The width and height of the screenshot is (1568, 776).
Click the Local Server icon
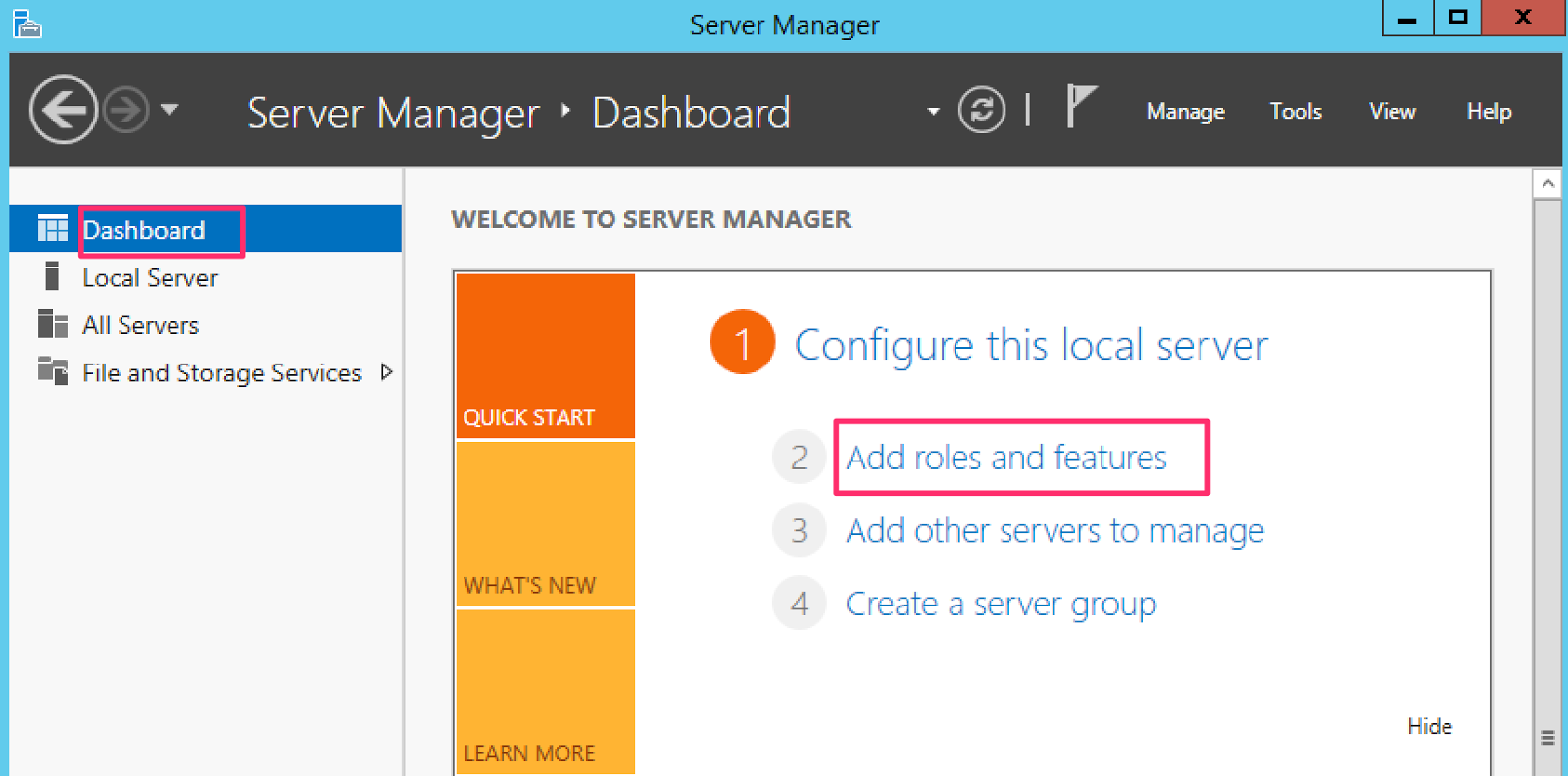[52, 277]
